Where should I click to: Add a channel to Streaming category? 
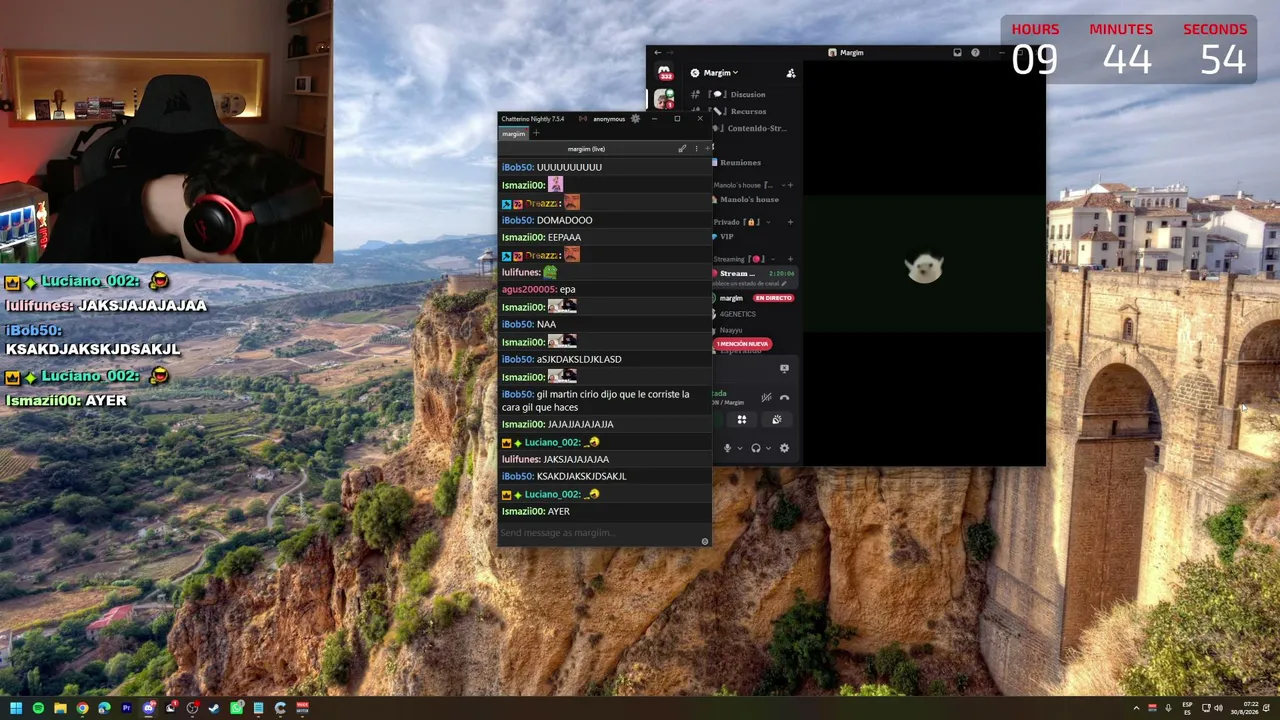(790, 259)
